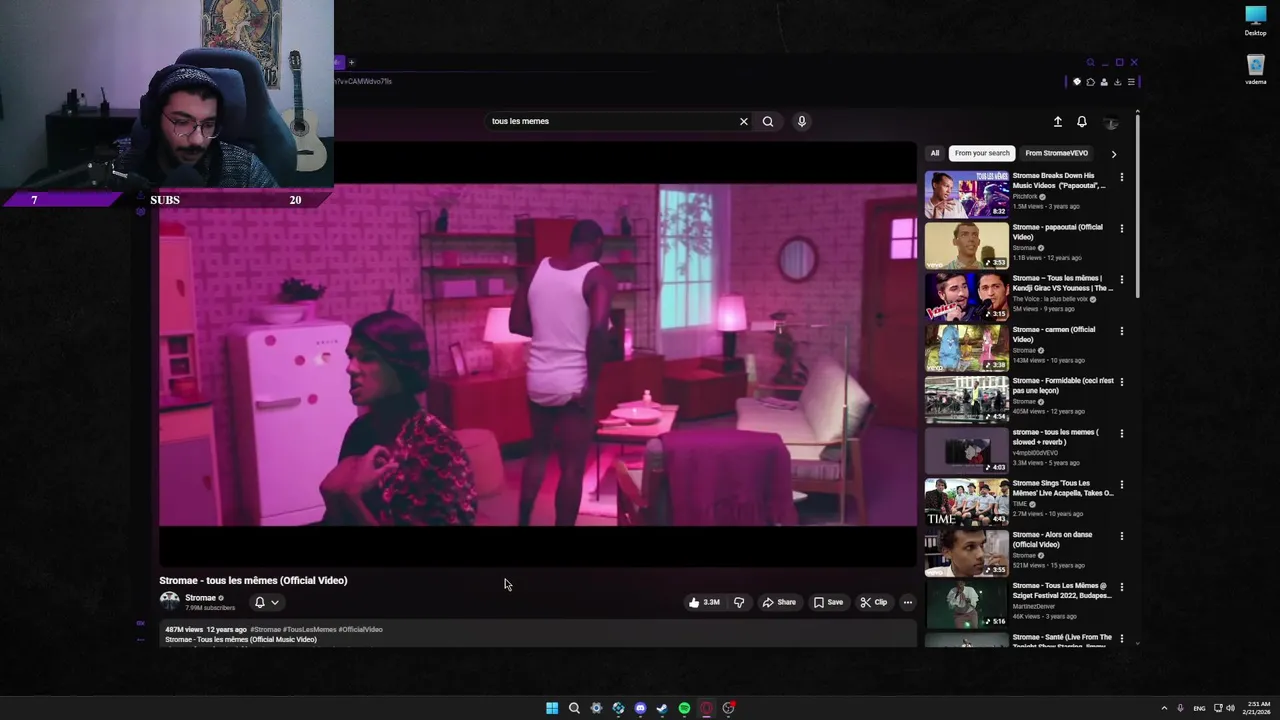The width and height of the screenshot is (1280, 720).
Task: Open 'Stromae - Formidable' video thumbnail
Action: [x=966, y=399]
